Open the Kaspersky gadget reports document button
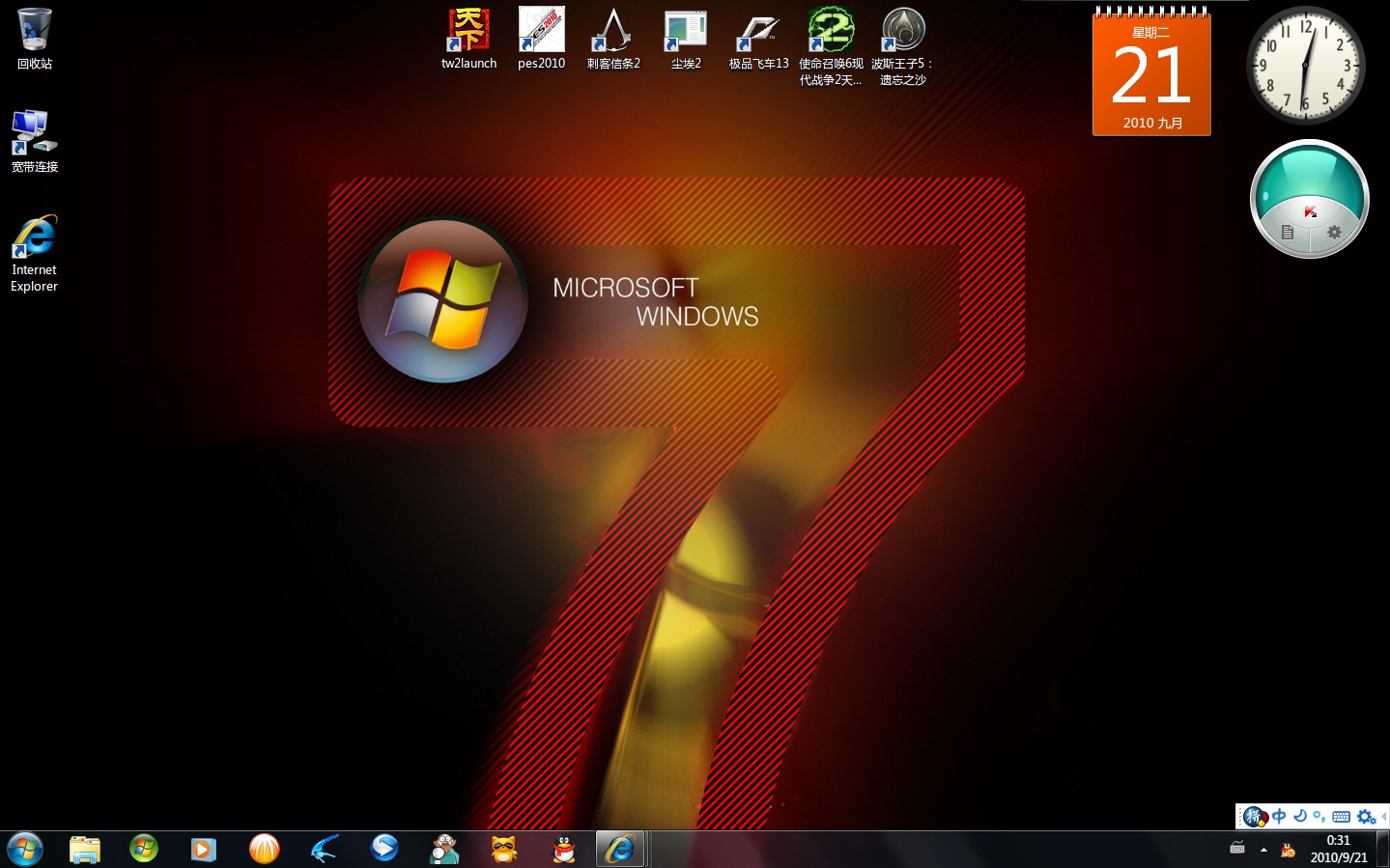Viewport: 1390px width, 868px height. coord(1287,232)
